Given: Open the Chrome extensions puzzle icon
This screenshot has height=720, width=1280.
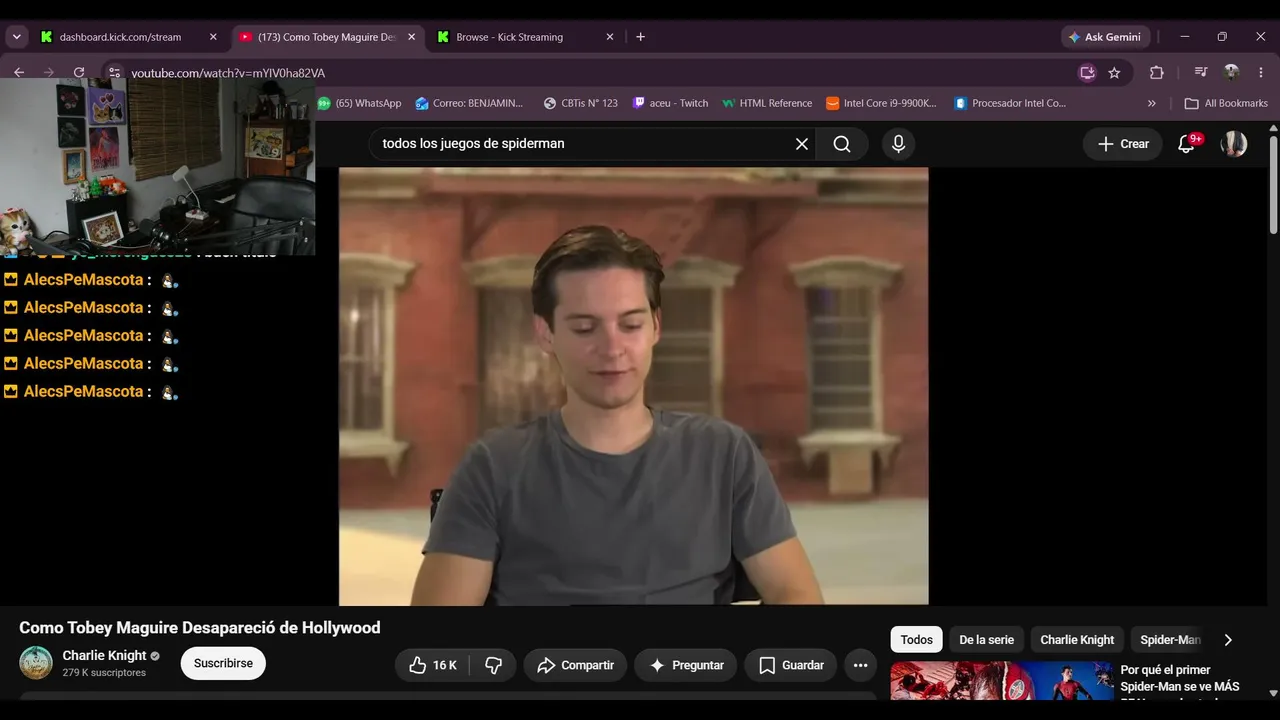Looking at the screenshot, I should 1157,73.
